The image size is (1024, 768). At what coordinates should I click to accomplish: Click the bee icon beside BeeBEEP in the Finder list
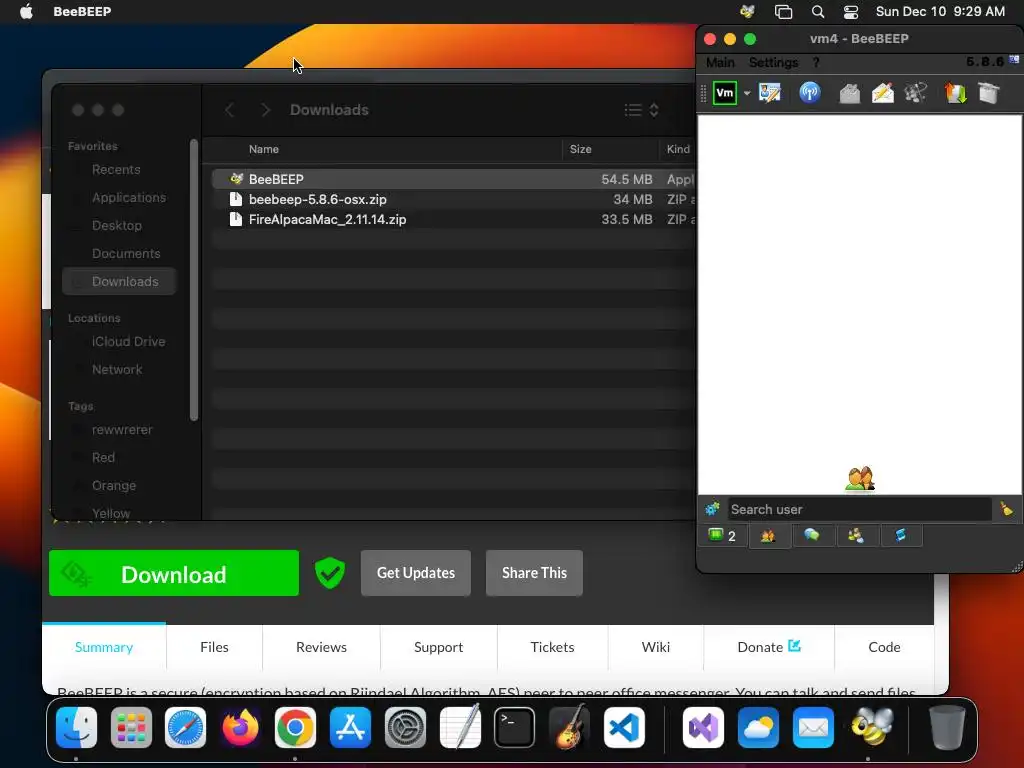coord(236,178)
